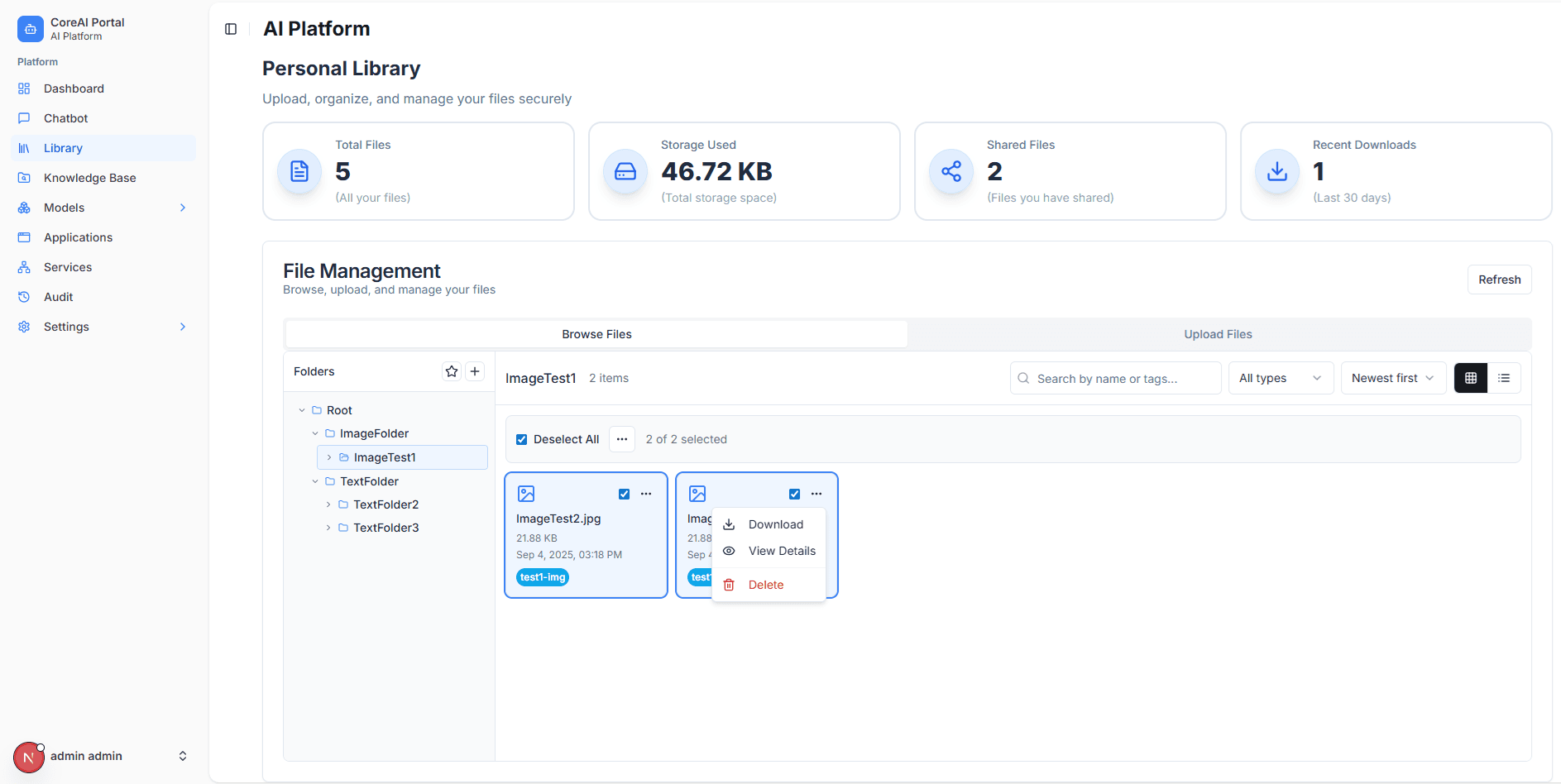Switch to list view layout
Screen dimensions: 1561x784
point(1503,378)
